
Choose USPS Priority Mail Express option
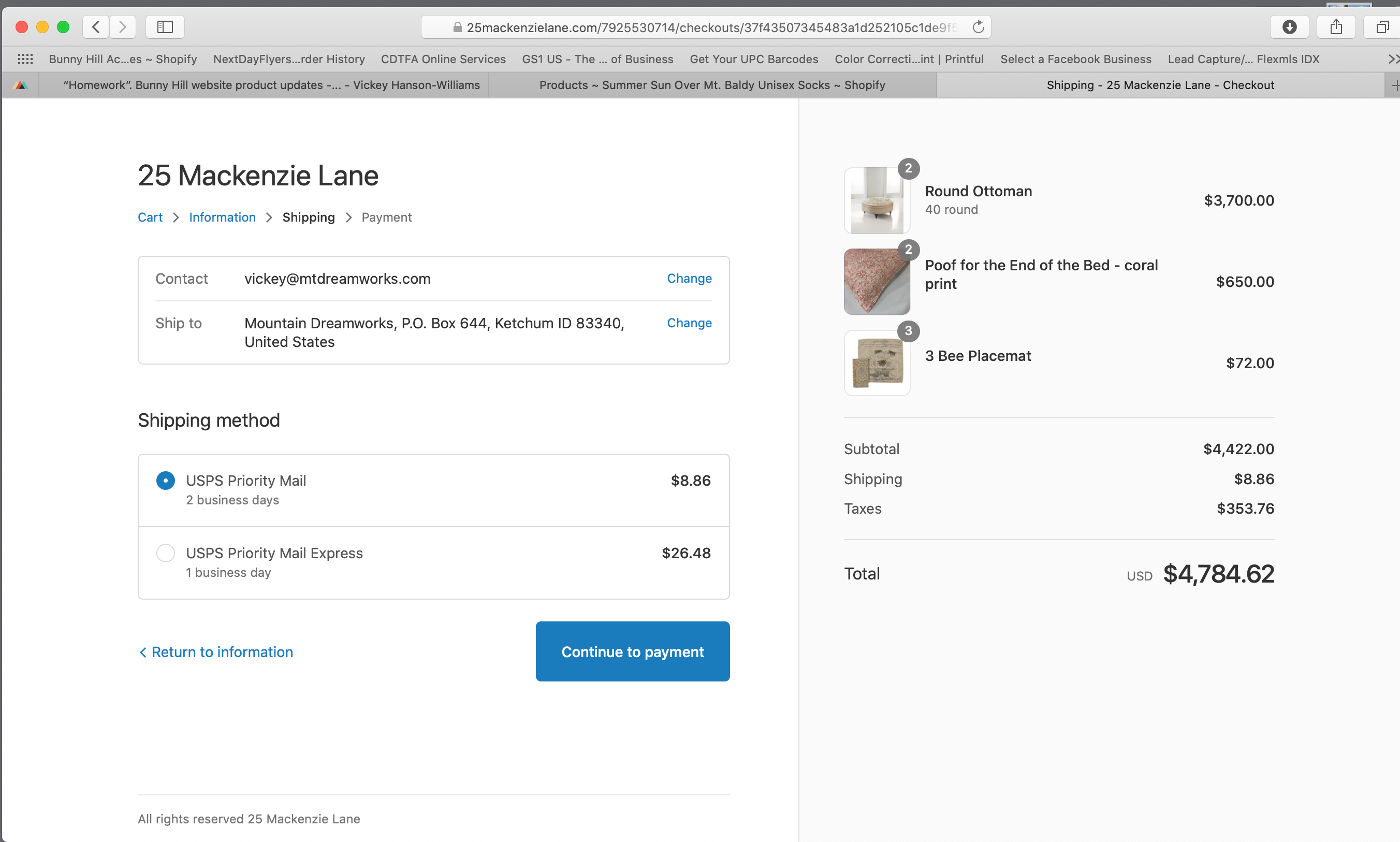(x=166, y=553)
